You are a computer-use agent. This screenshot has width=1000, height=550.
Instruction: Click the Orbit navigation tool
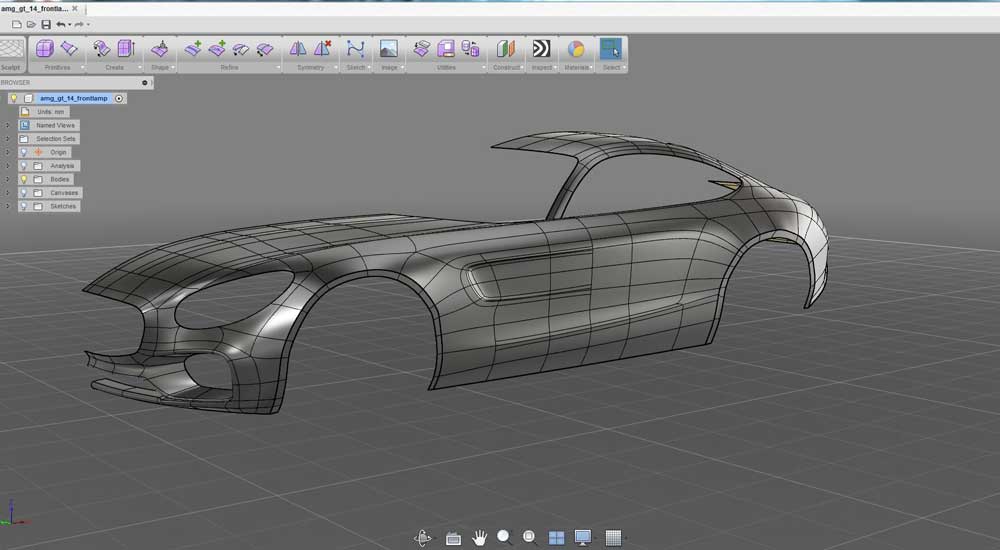[x=422, y=538]
